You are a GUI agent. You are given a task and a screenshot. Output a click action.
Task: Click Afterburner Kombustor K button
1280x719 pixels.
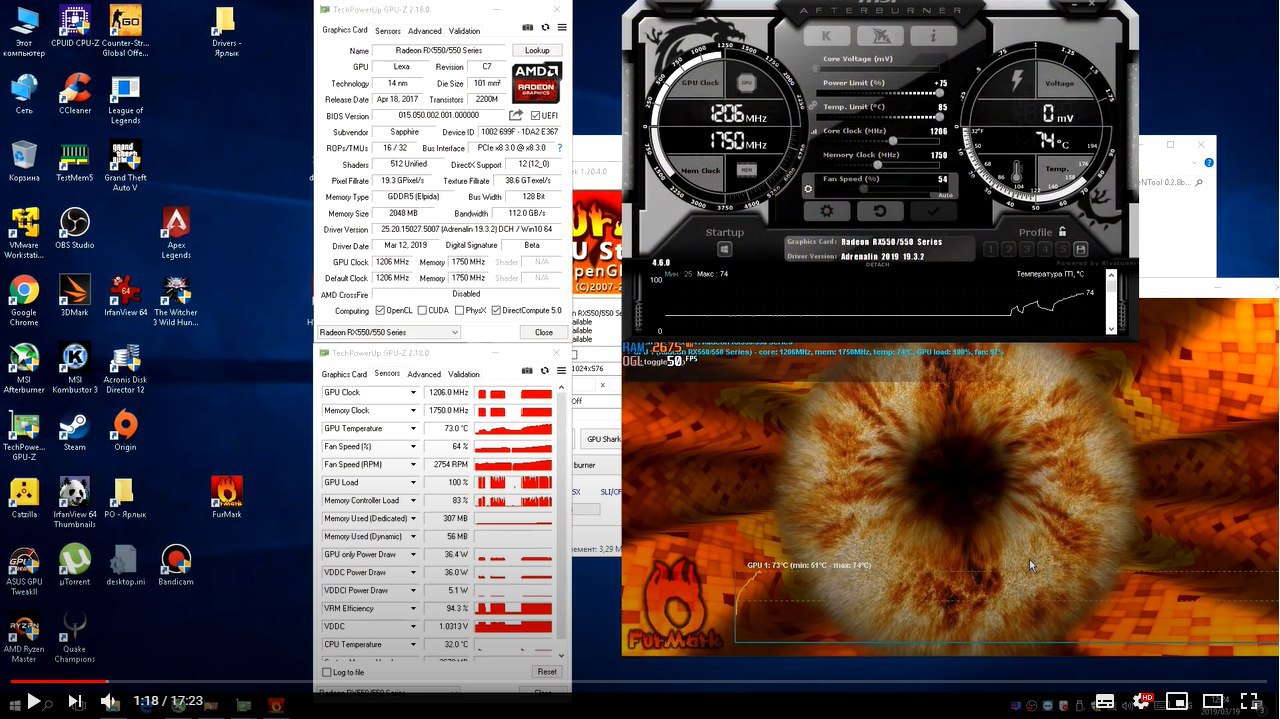tap(826, 35)
